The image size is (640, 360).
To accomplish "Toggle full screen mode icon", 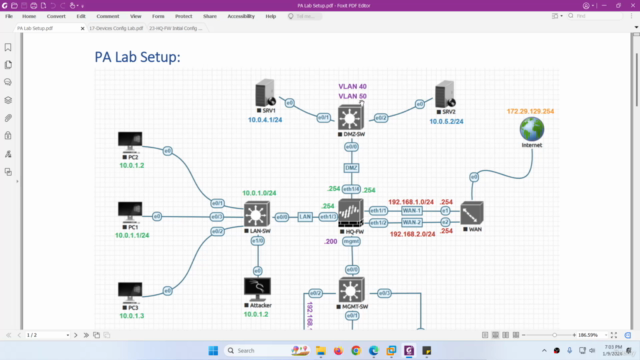I will [x=614, y=335].
